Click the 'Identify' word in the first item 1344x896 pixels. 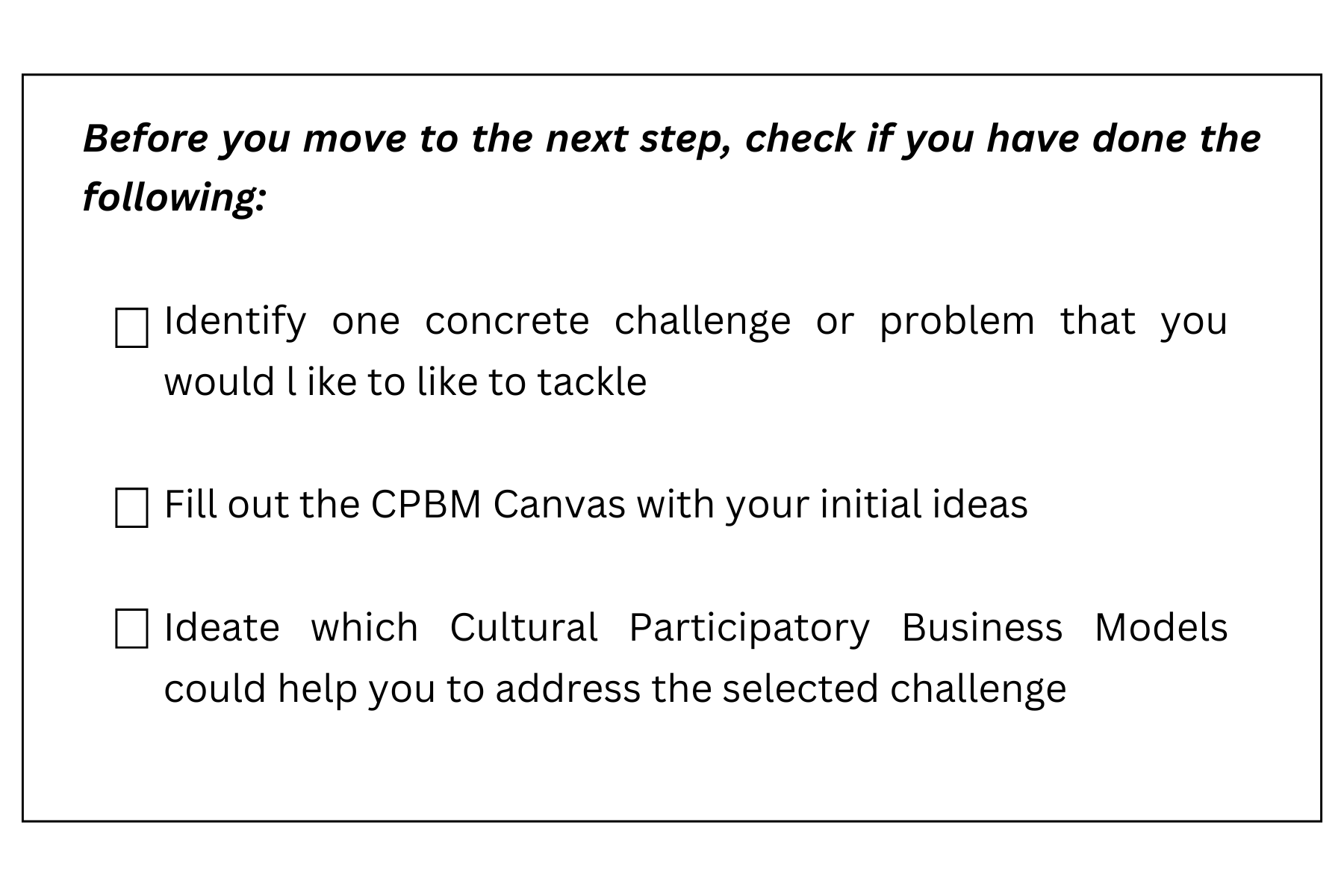pos(234,322)
